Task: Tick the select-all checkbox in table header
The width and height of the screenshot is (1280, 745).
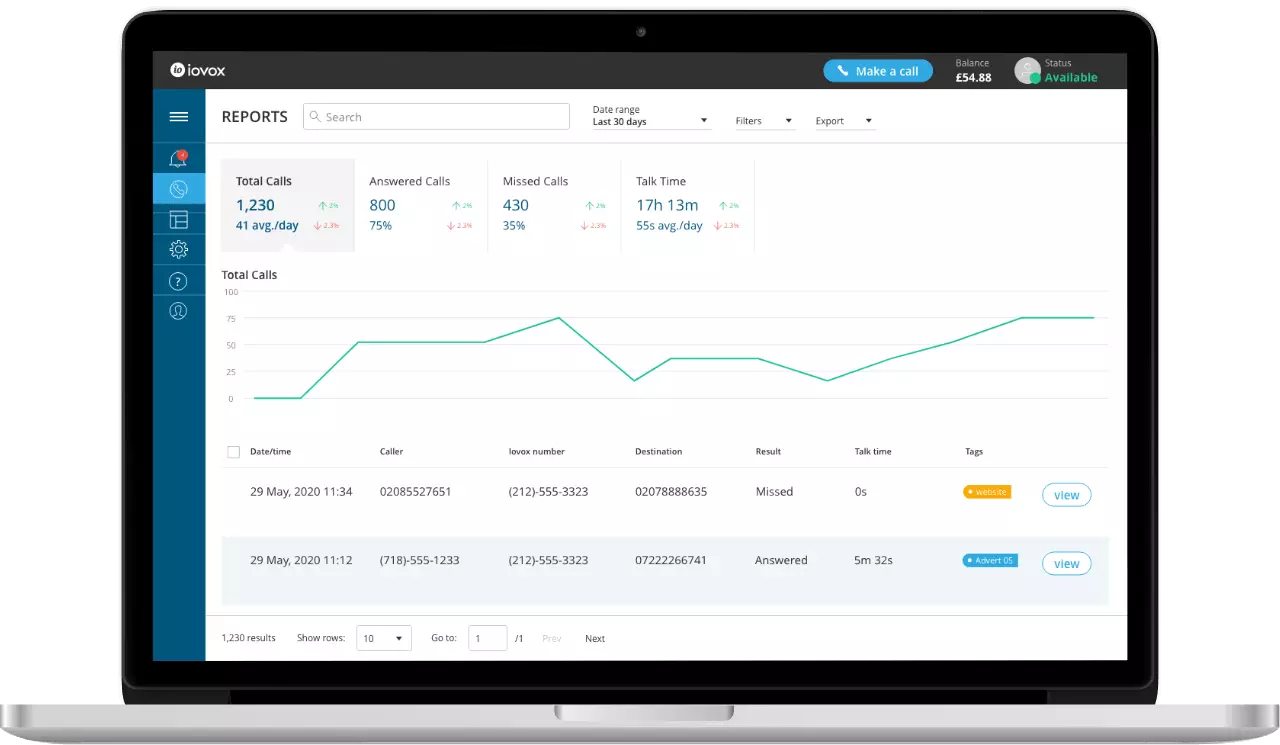Action: [x=234, y=452]
